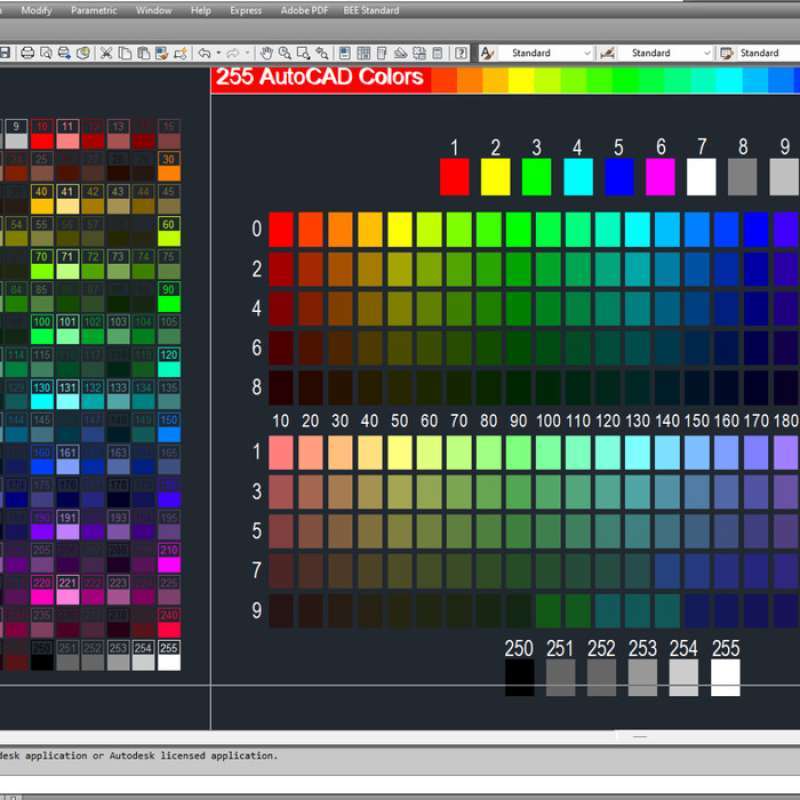Click the red swatch labeled 10

coord(41,136)
